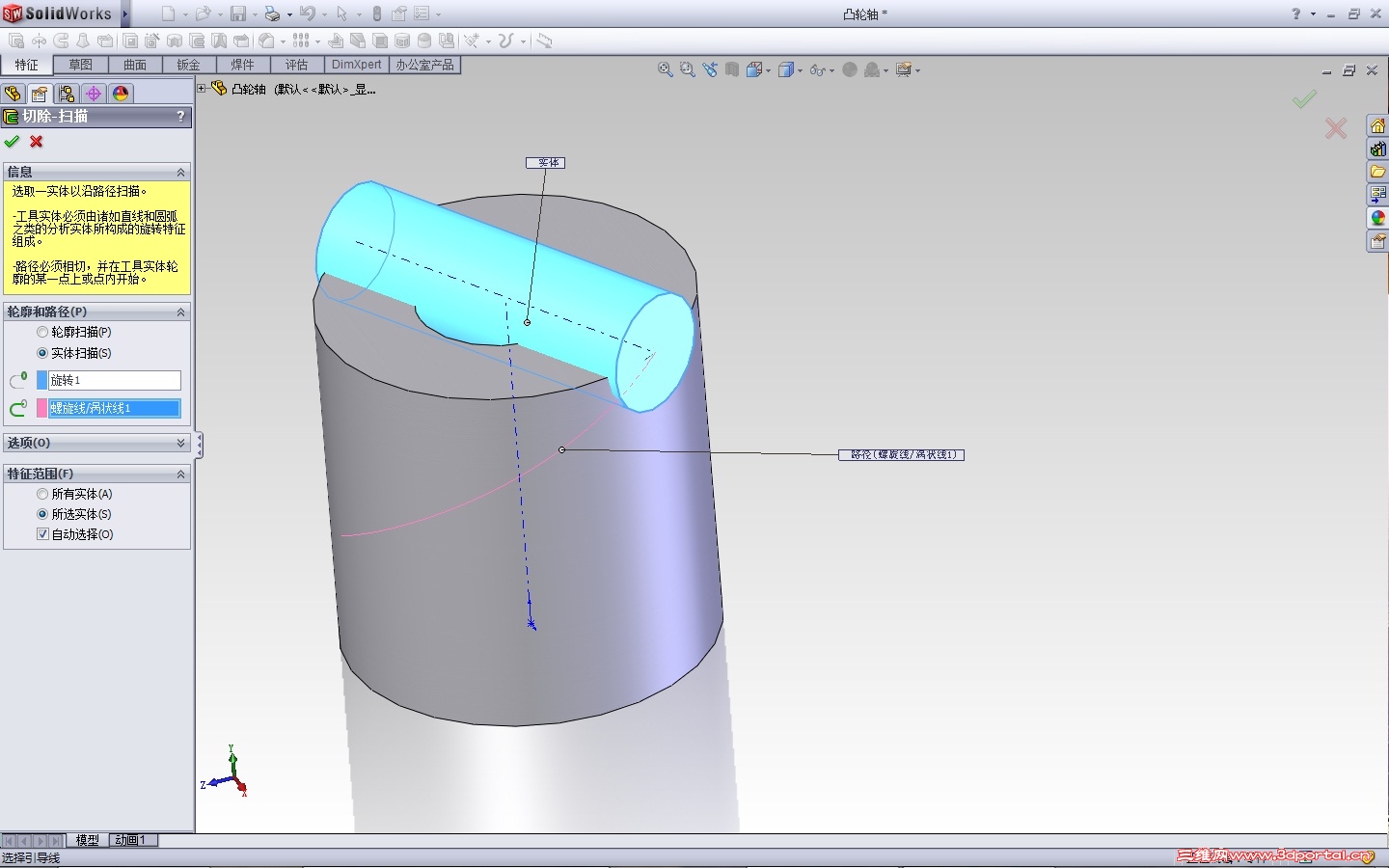
Task: Activate the Select arrow tool
Action: coord(341,14)
